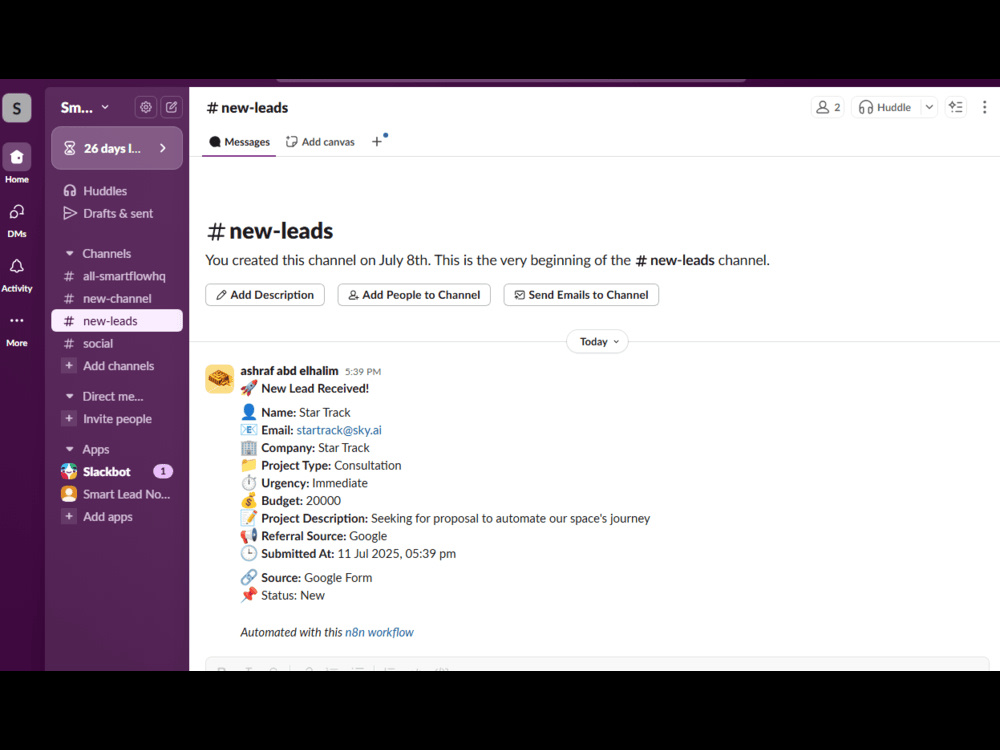Viewport: 1000px width, 750px height.
Task: Open the Smart Lead No... app
Action: point(117,494)
